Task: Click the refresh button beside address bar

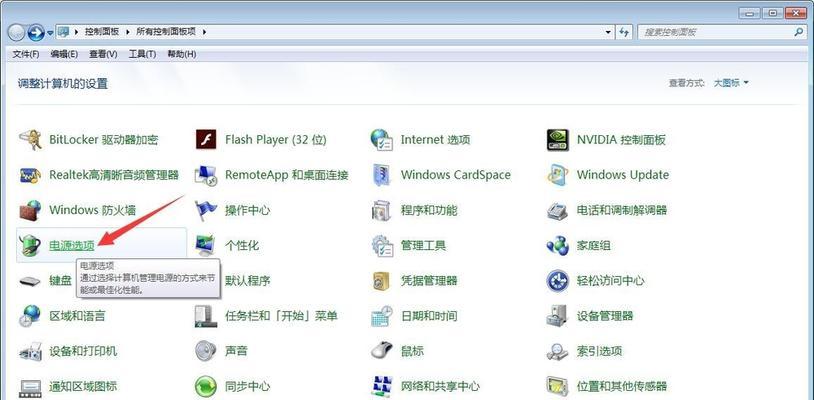Action: 625,32
